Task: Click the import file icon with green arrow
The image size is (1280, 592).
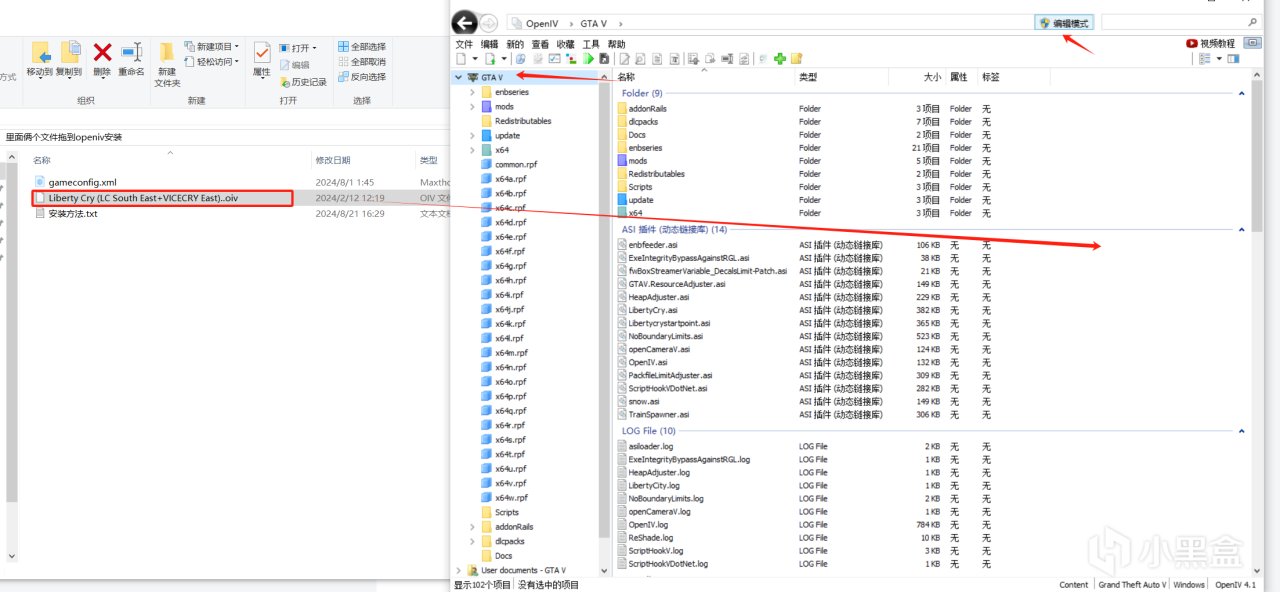Action: point(489,59)
